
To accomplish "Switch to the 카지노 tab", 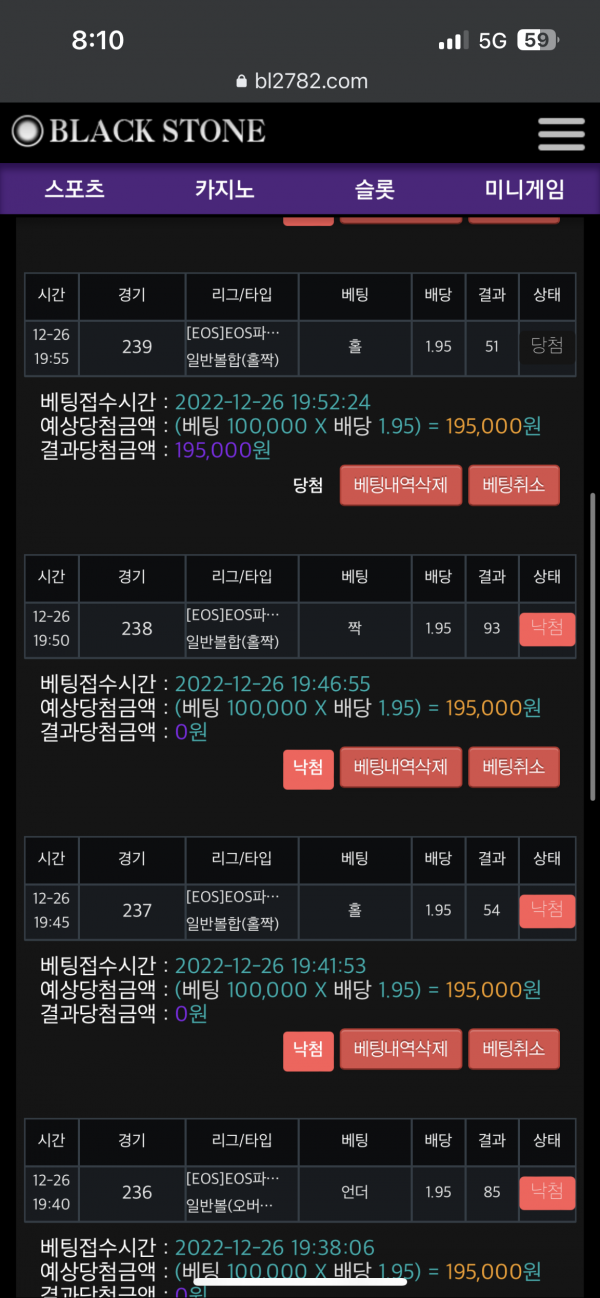I will 225,189.
